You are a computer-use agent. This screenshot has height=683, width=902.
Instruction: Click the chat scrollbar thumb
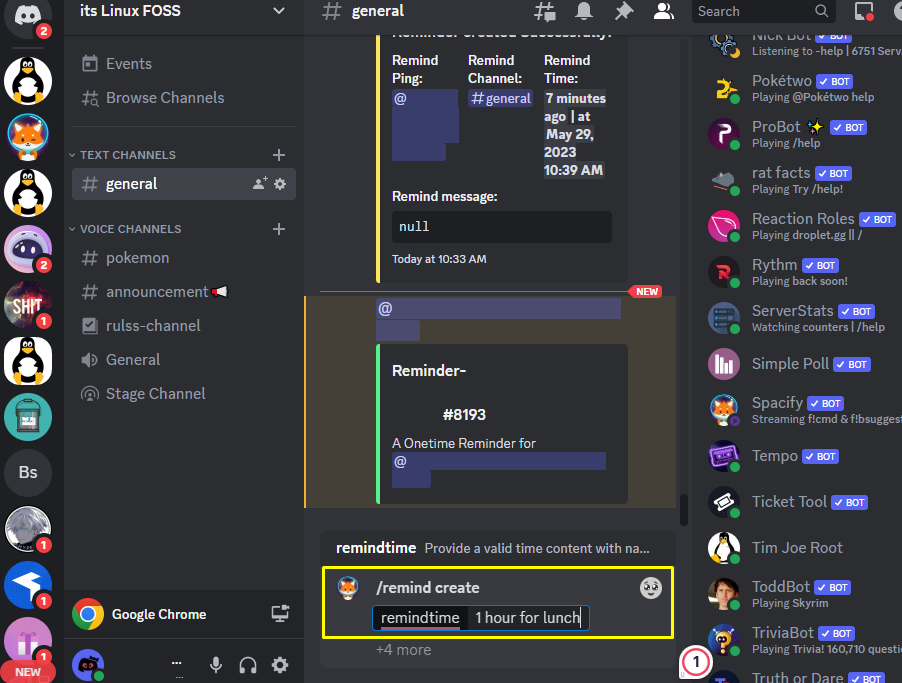(x=683, y=510)
